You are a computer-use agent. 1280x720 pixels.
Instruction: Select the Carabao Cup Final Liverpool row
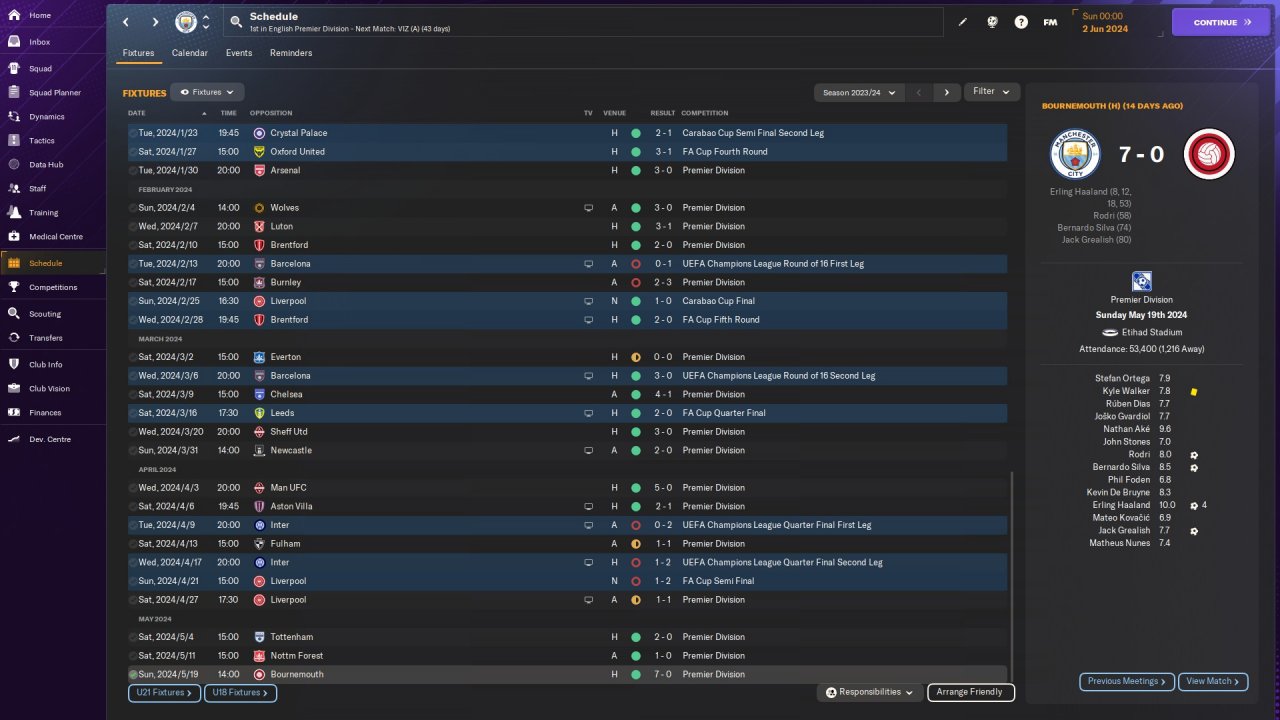point(567,301)
